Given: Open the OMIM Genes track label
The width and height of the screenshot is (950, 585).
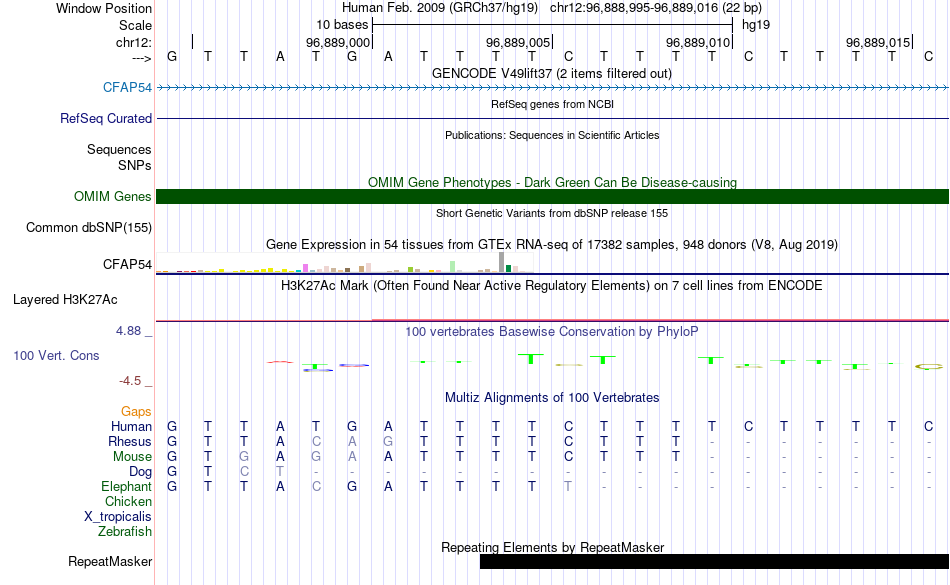Looking at the screenshot, I should (113, 196).
